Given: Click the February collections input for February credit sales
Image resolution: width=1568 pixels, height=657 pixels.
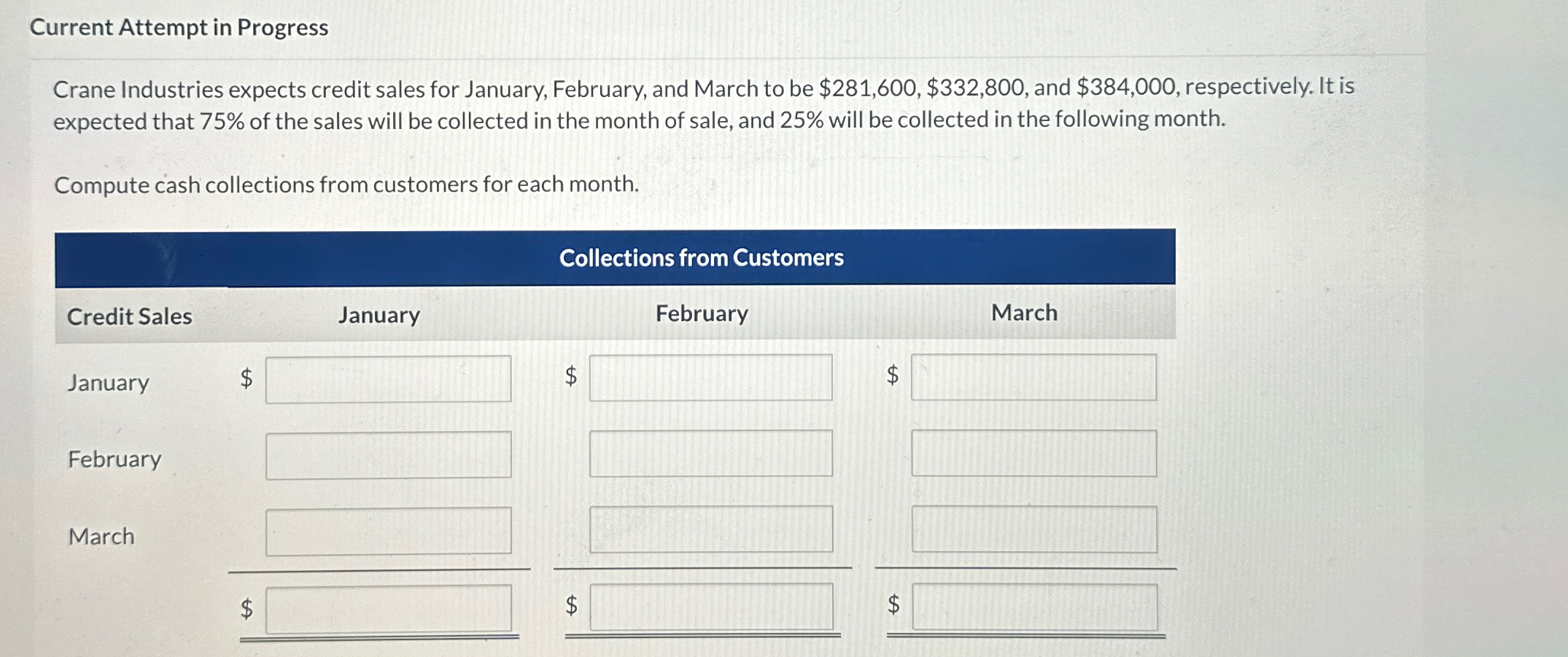Looking at the screenshot, I should tap(710, 454).
